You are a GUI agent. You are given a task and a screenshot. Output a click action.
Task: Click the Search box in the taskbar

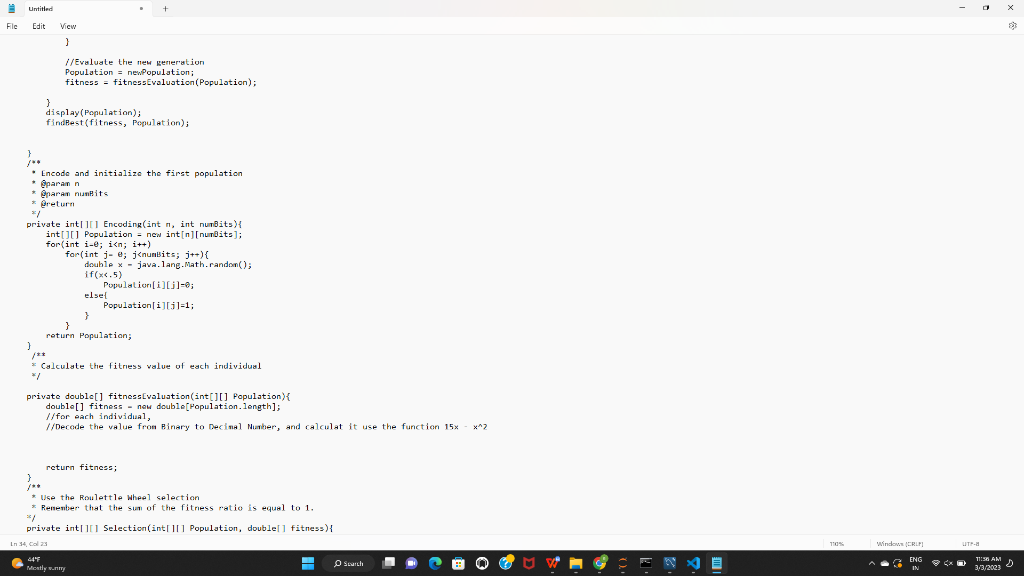[x=350, y=563]
